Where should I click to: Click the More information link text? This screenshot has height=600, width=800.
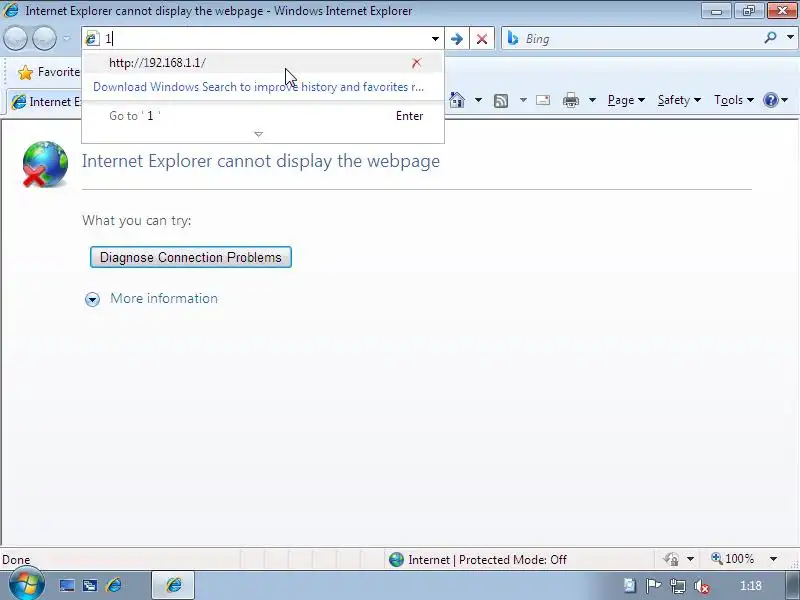(x=164, y=298)
